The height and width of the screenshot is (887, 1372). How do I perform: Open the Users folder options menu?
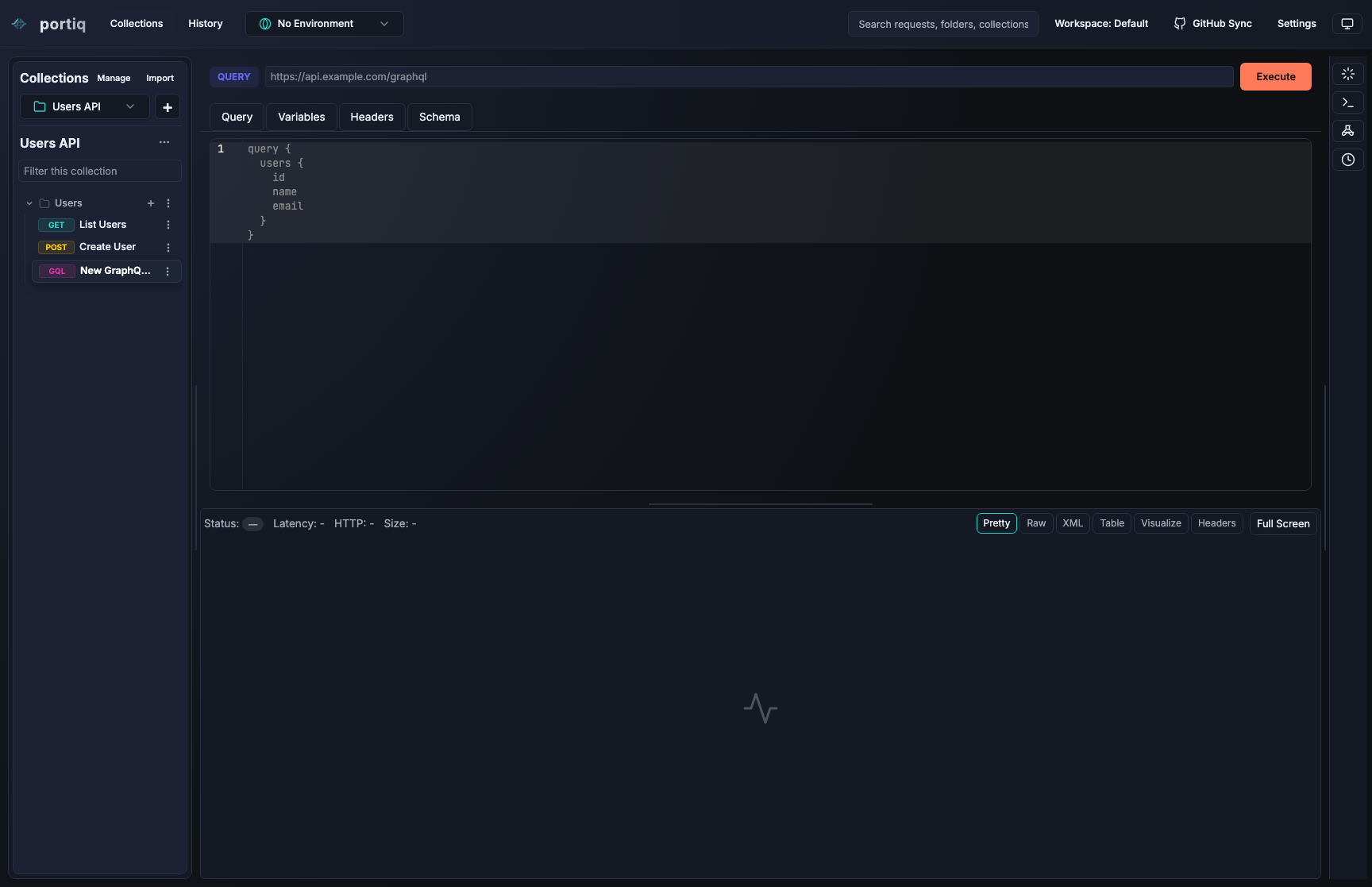click(168, 203)
